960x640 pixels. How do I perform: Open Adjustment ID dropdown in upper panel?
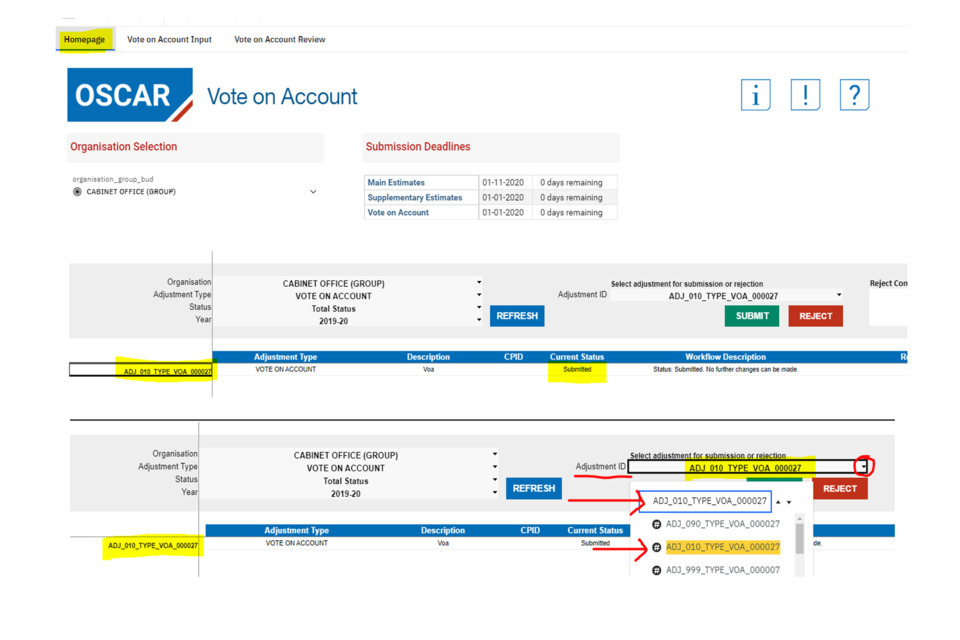pyautogui.click(x=839, y=295)
